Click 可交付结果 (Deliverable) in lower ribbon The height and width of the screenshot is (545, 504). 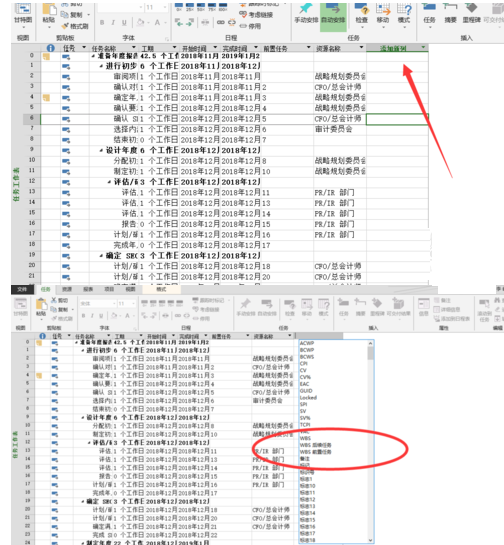coord(398,307)
